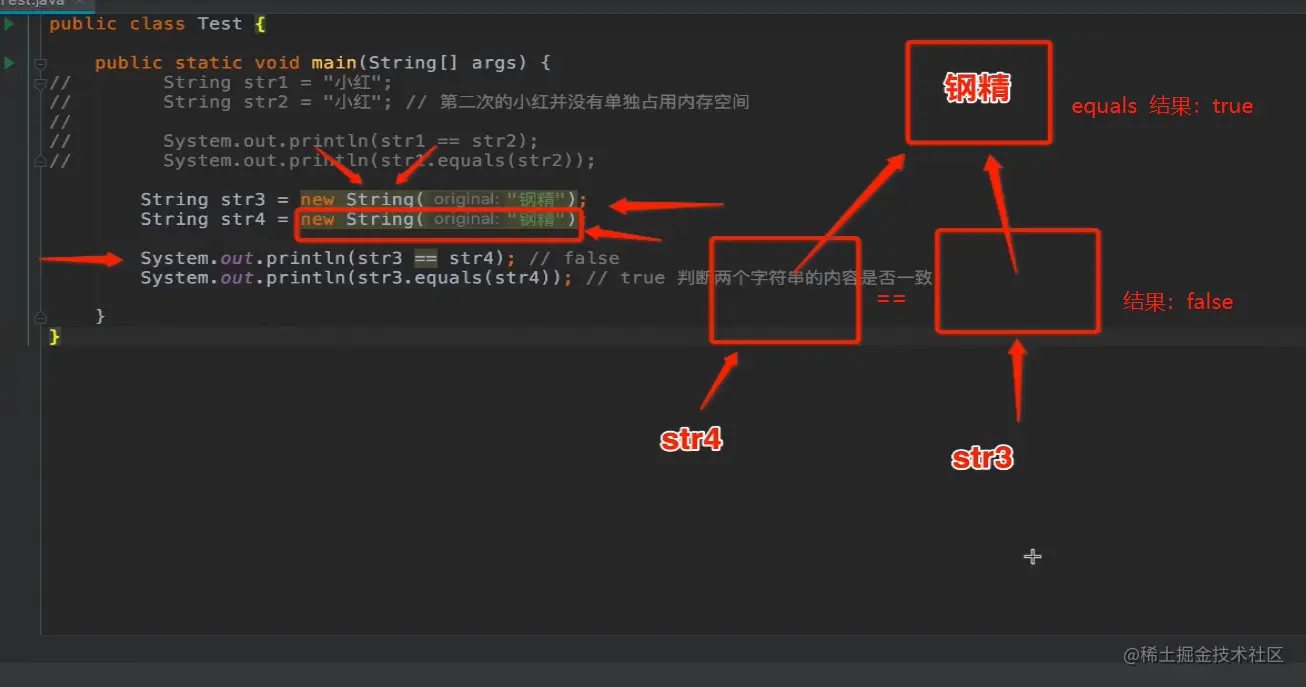This screenshot has width=1306, height=687.
Task: Click the 钢精 text inside the red box
Action: click(x=977, y=90)
